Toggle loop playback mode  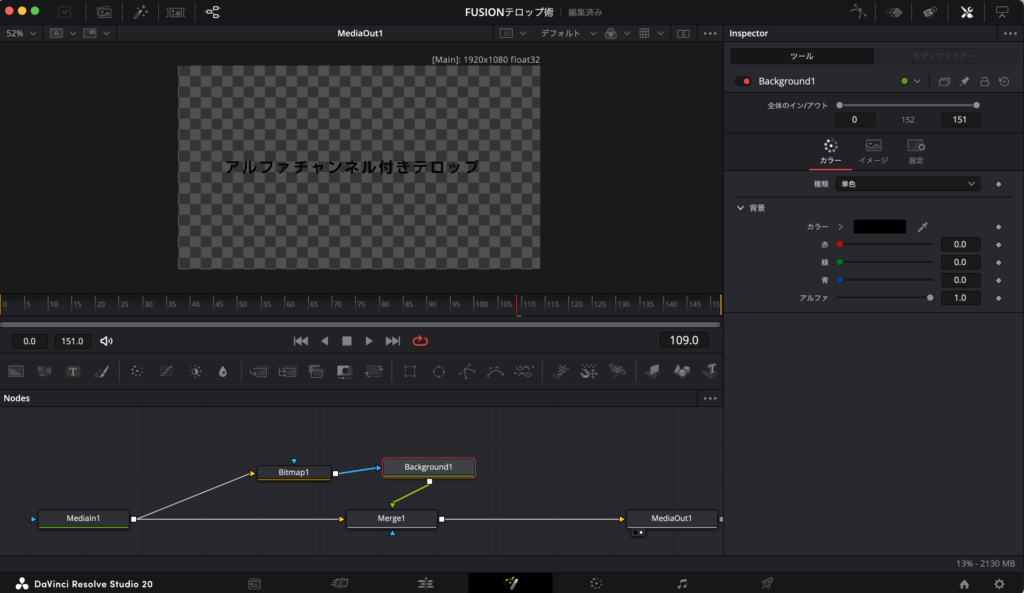pos(420,341)
